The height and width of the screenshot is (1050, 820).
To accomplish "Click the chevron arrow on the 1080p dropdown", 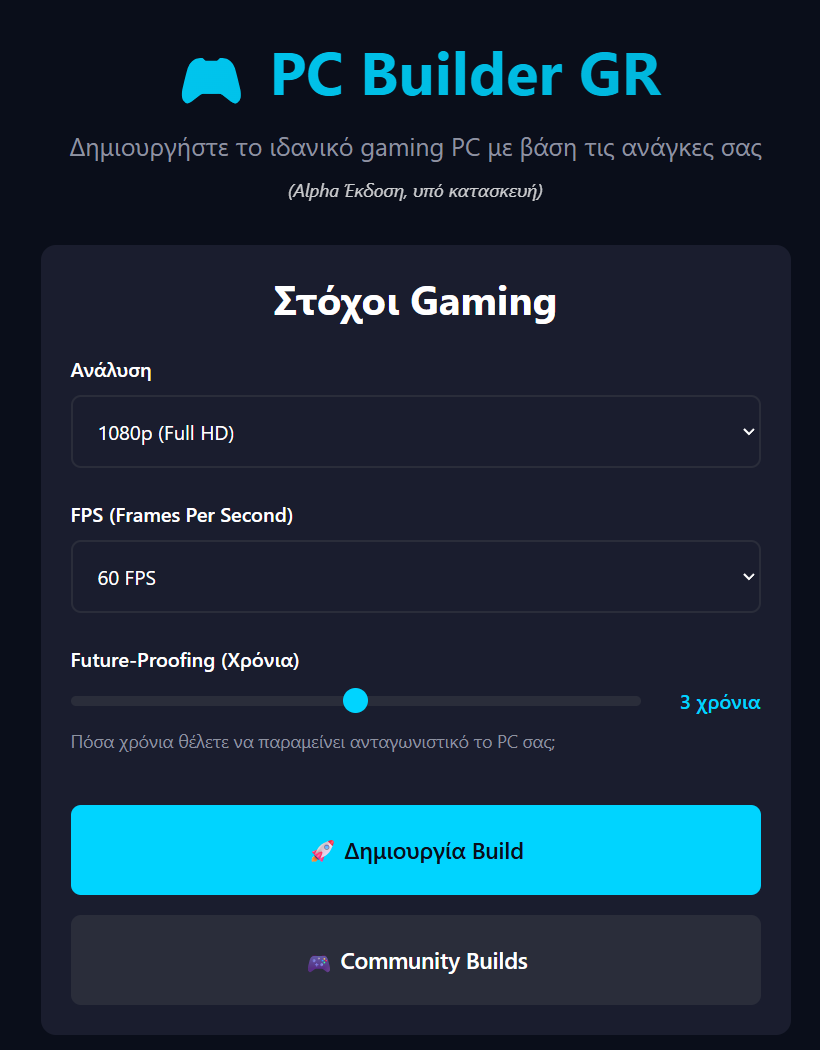I will click(746, 431).
